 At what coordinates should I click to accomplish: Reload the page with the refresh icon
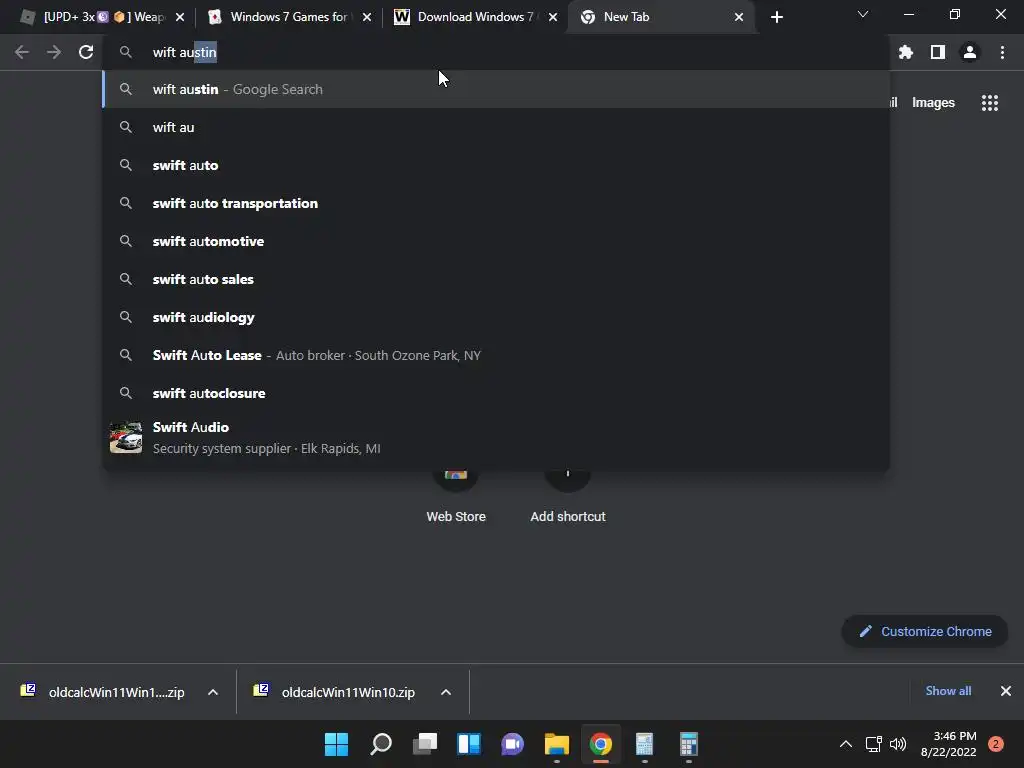[x=86, y=52]
